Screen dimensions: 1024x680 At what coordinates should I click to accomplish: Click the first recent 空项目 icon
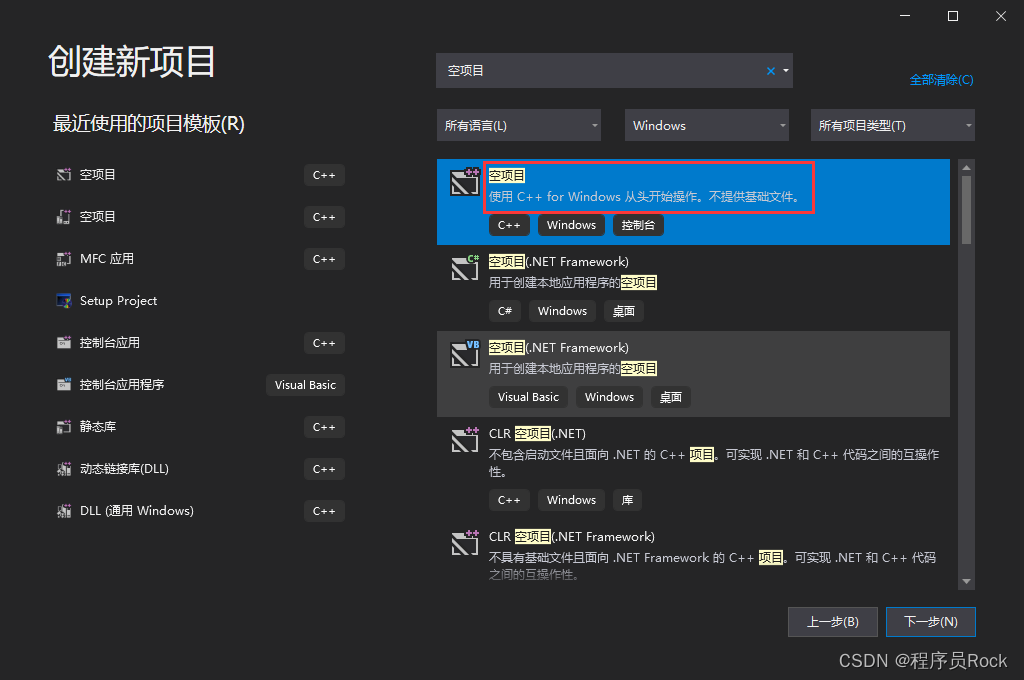[63, 174]
